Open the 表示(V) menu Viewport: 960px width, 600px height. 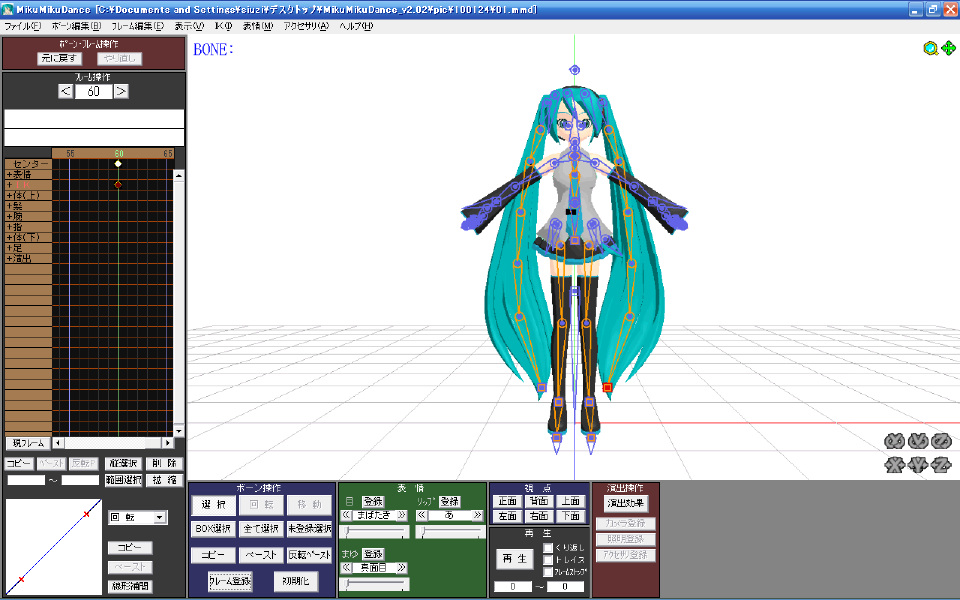click(189, 26)
